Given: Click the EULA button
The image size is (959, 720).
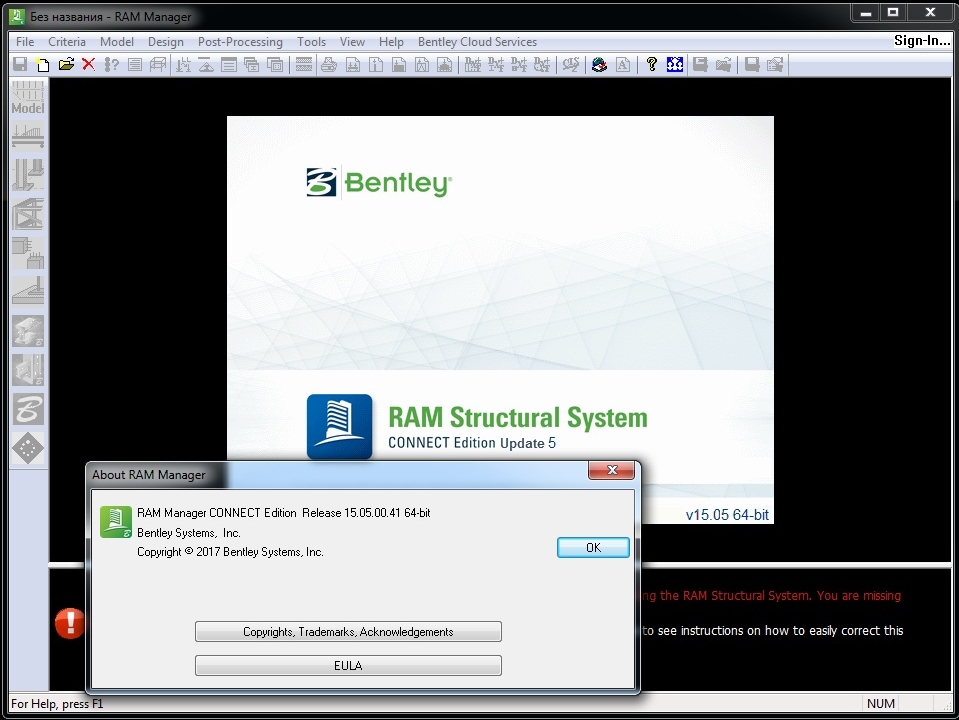Looking at the screenshot, I should point(348,666).
